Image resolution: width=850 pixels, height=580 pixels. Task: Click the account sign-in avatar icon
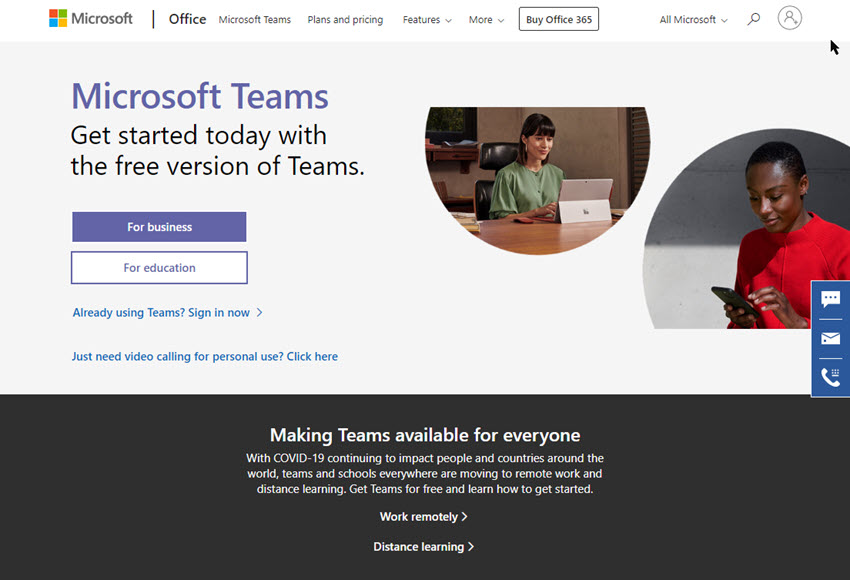tap(789, 18)
